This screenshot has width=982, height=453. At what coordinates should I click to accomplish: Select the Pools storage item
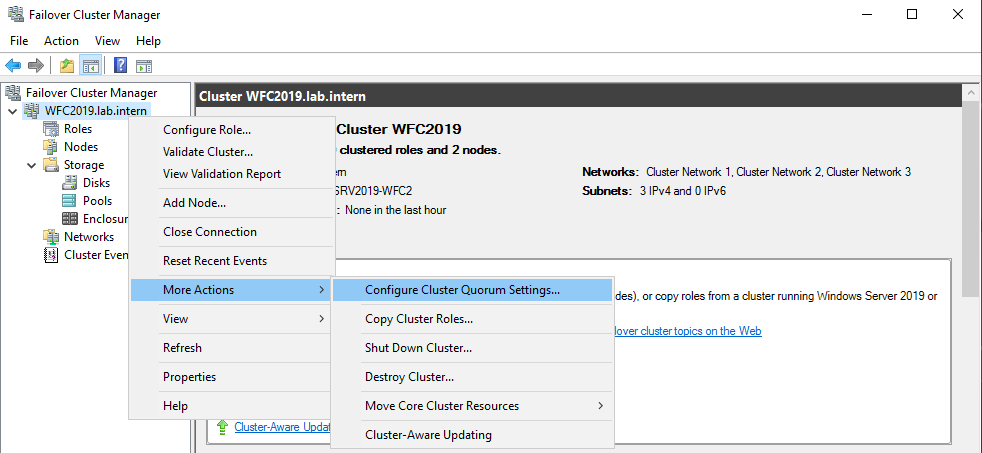click(97, 201)
